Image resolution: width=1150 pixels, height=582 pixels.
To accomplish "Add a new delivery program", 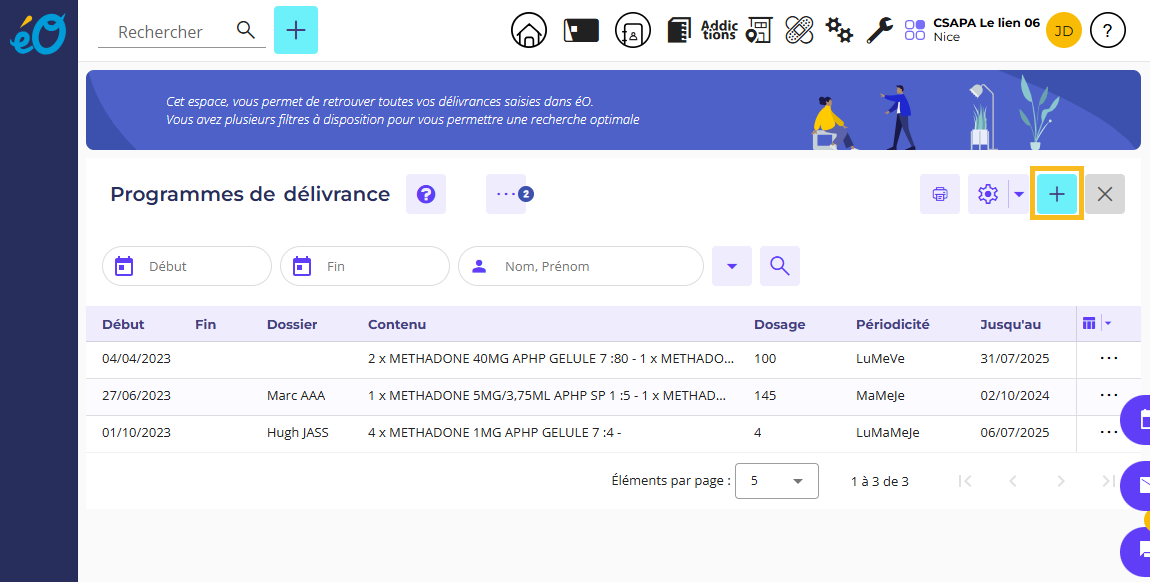I will pos(1057,194).
